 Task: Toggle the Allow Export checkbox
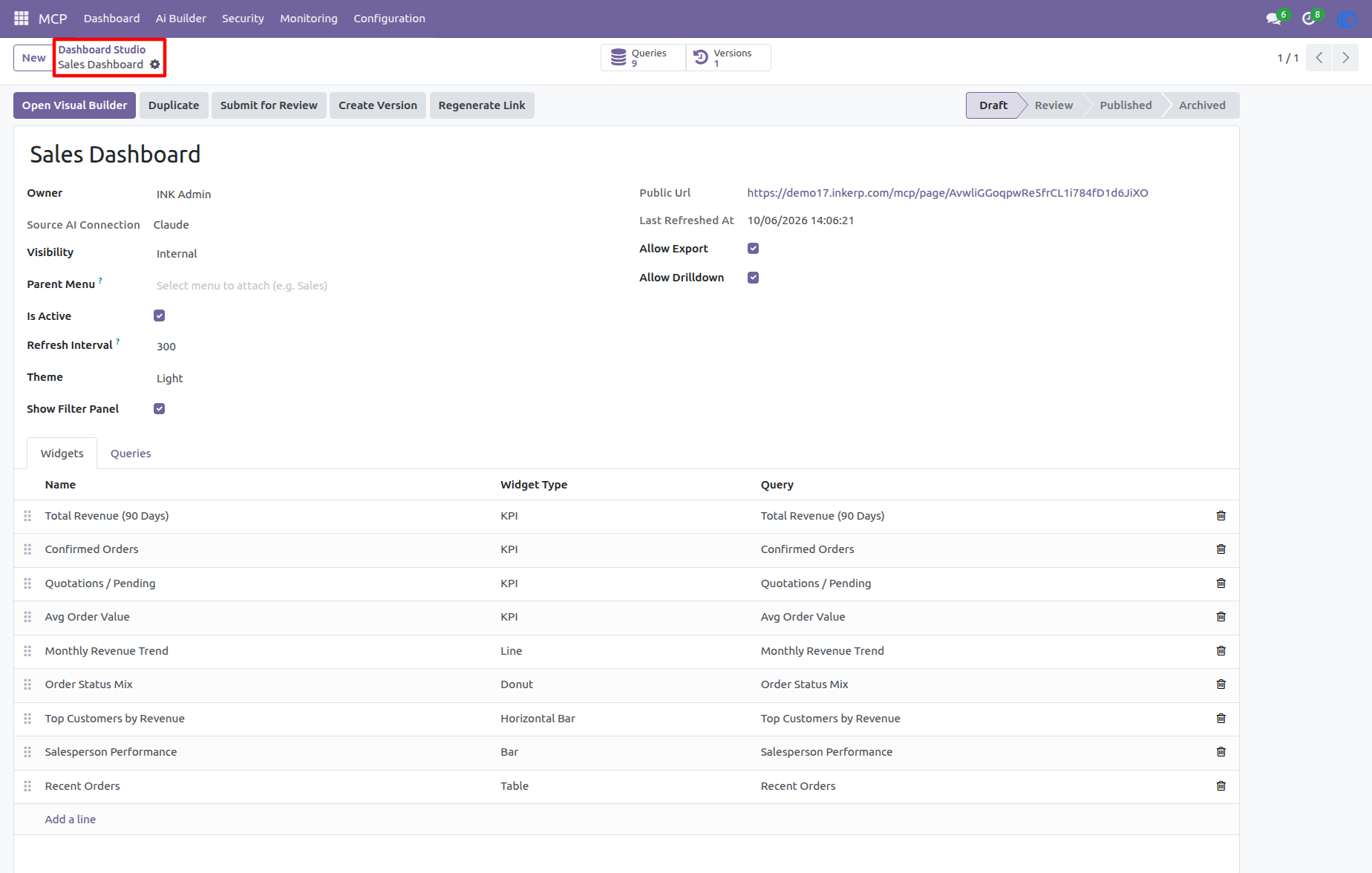753,249
